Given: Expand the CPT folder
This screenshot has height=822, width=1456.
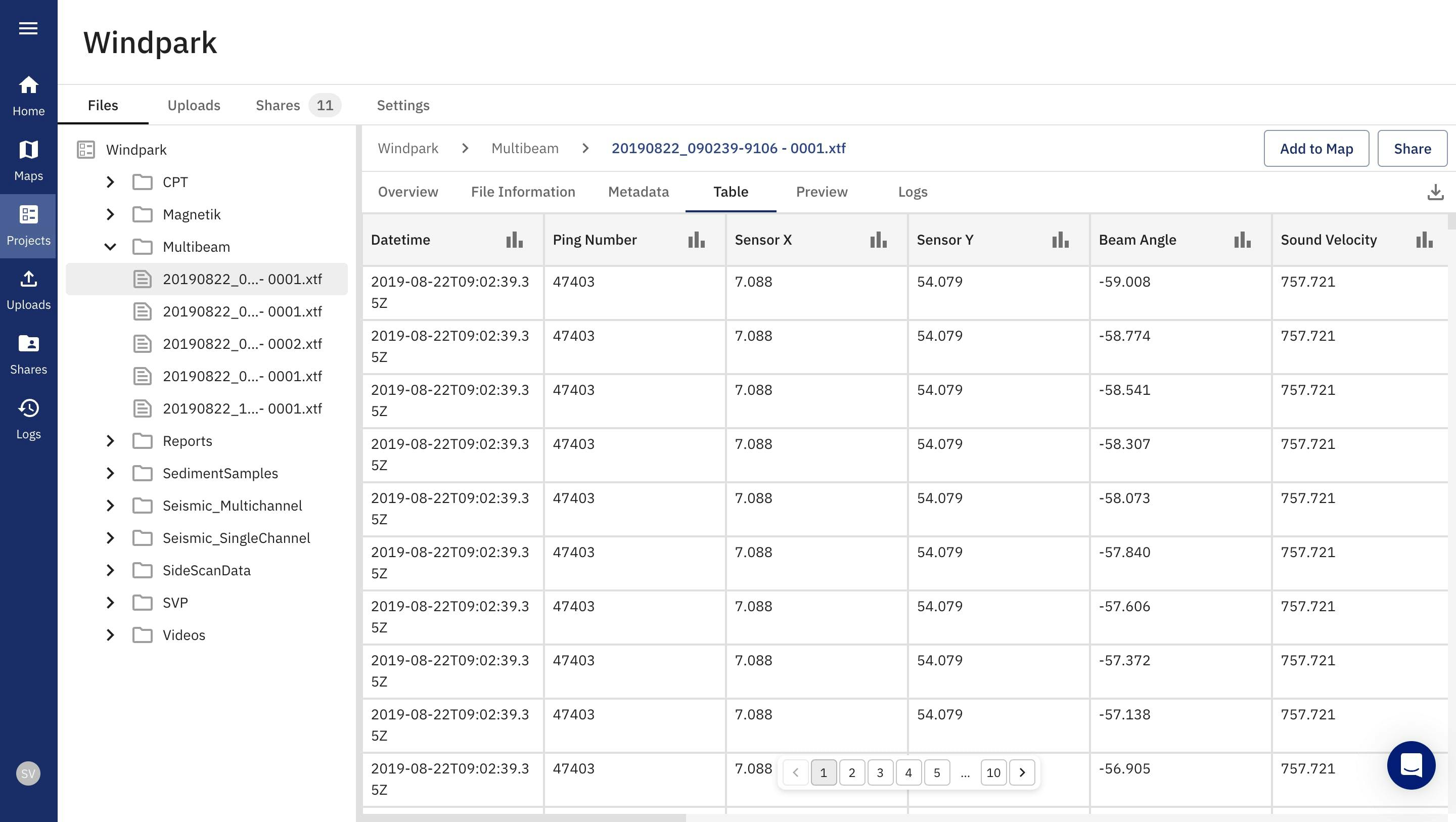Looking at the screenshot, I should tap(110, 182).
